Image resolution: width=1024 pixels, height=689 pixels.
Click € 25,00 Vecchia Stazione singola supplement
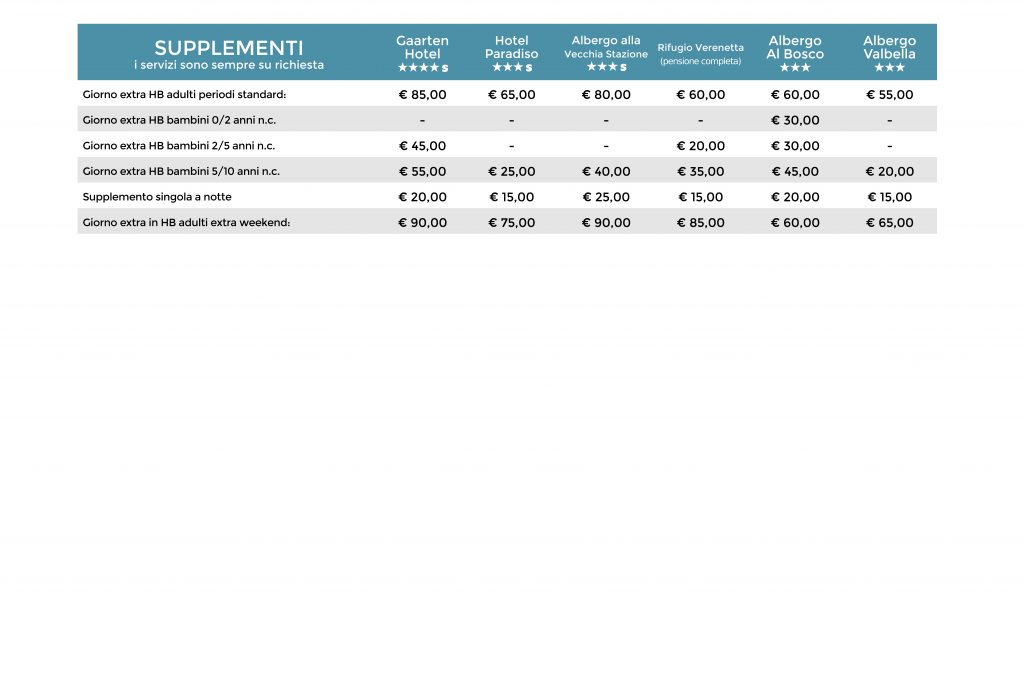[x=606, y=197]
